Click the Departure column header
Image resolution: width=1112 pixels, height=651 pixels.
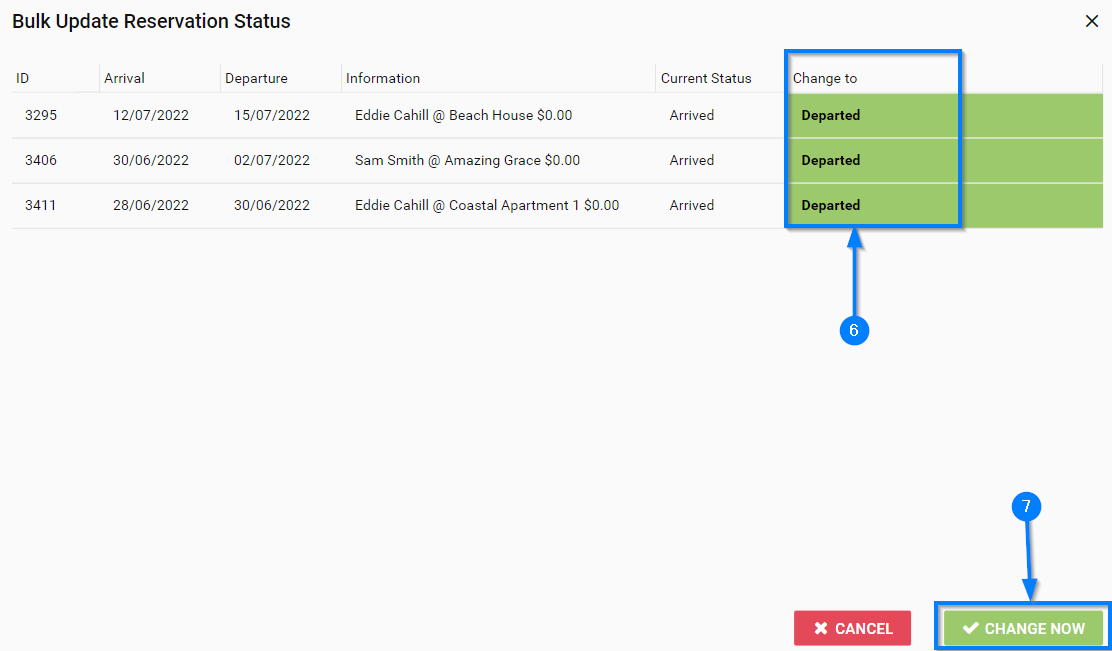click(x=256, y=78)
